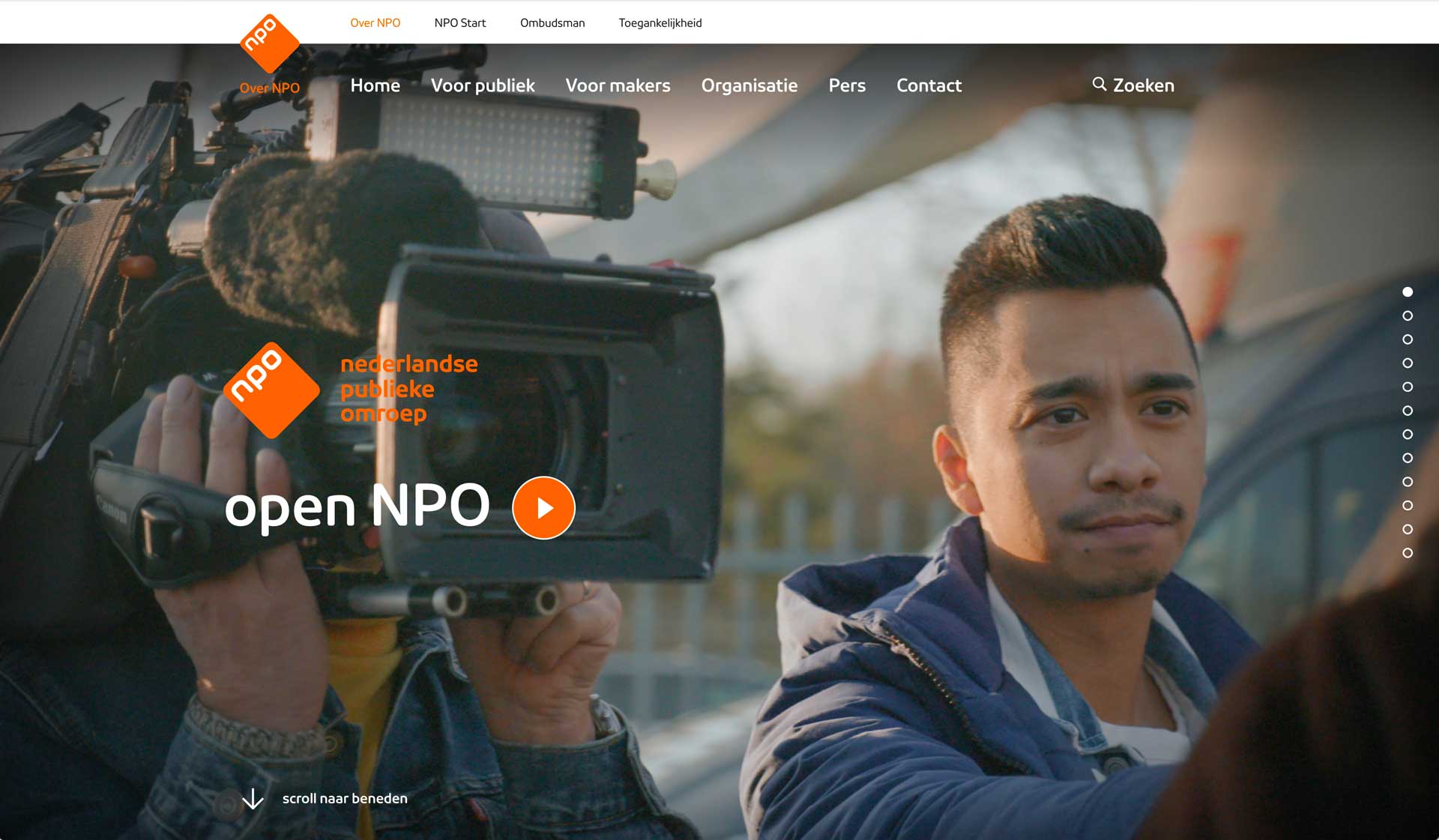
Task: Jump to the third slide indicator dot
Action: [1408, 339]
